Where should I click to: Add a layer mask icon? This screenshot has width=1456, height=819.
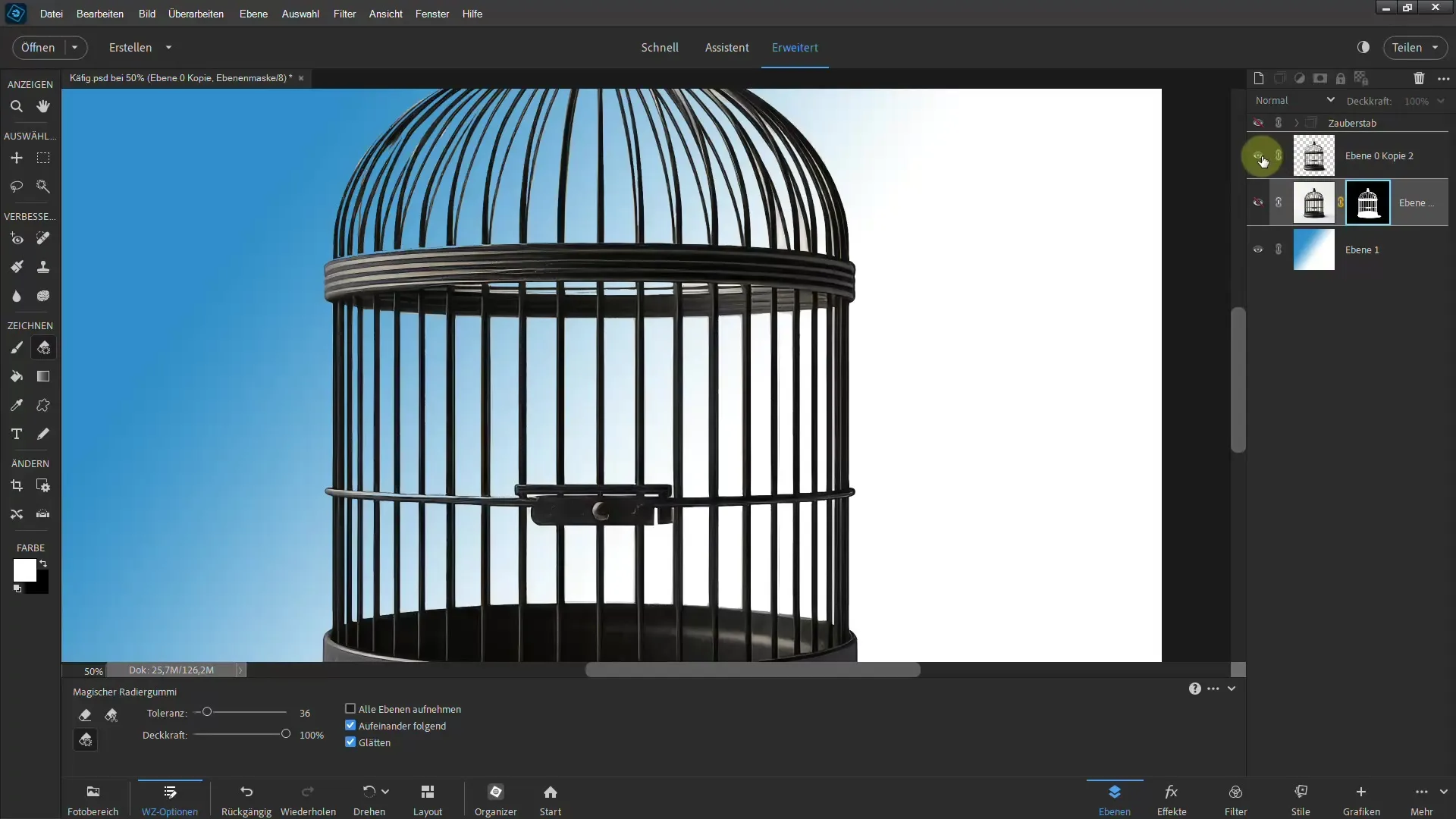click(x=1320, y=78)
